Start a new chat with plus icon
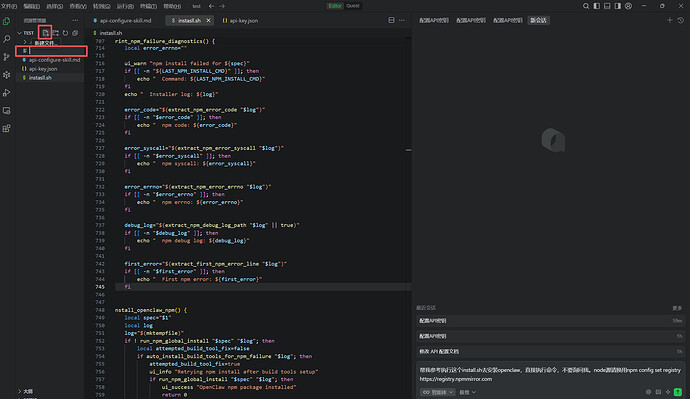The height and width of the screenshot is (399, 690). coord(669,20)
